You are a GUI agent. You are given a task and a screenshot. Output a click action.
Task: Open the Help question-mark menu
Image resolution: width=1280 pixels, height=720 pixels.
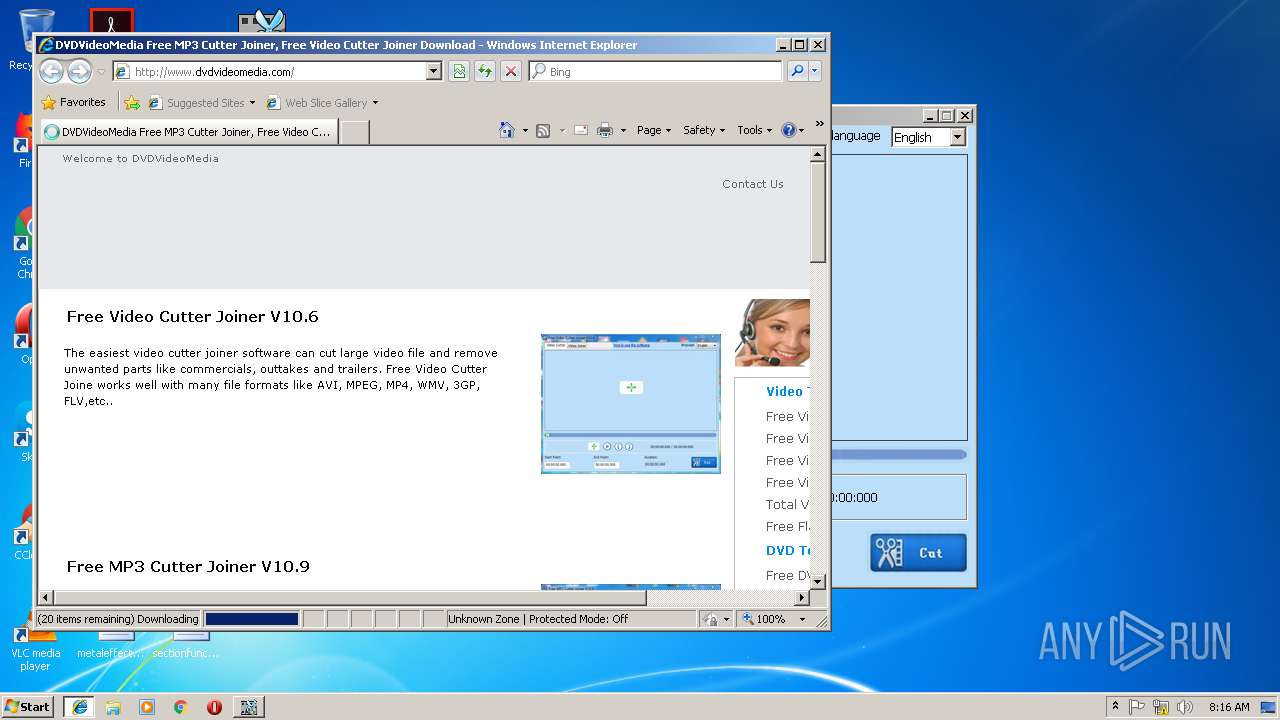coord(792,130)
